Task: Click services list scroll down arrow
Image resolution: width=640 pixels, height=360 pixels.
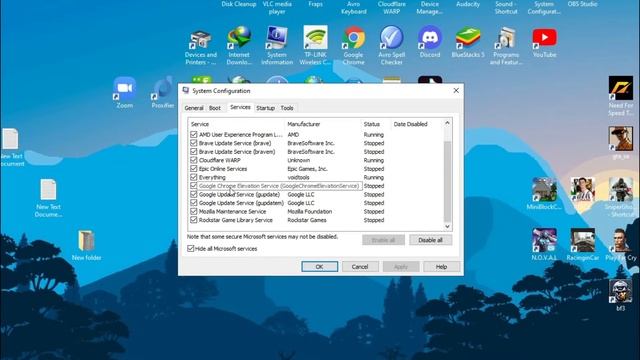Action: [x=447, y=227]
